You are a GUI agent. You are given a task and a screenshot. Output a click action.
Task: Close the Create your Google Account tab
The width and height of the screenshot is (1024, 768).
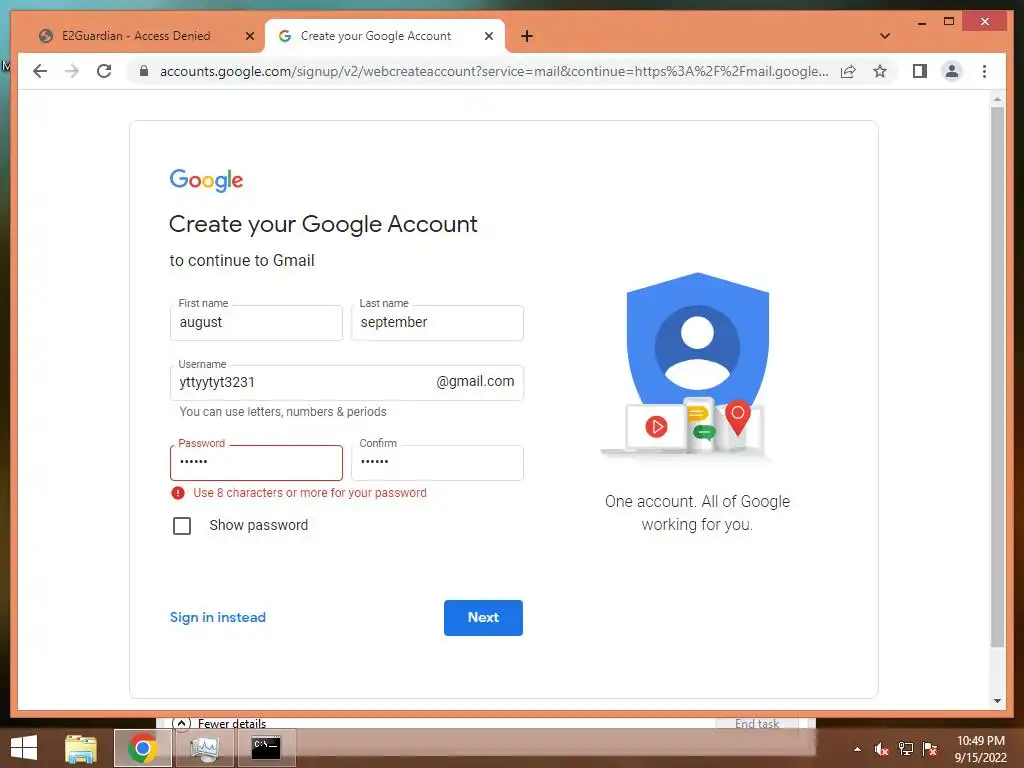pyautogui.click(x=488, y=37)
